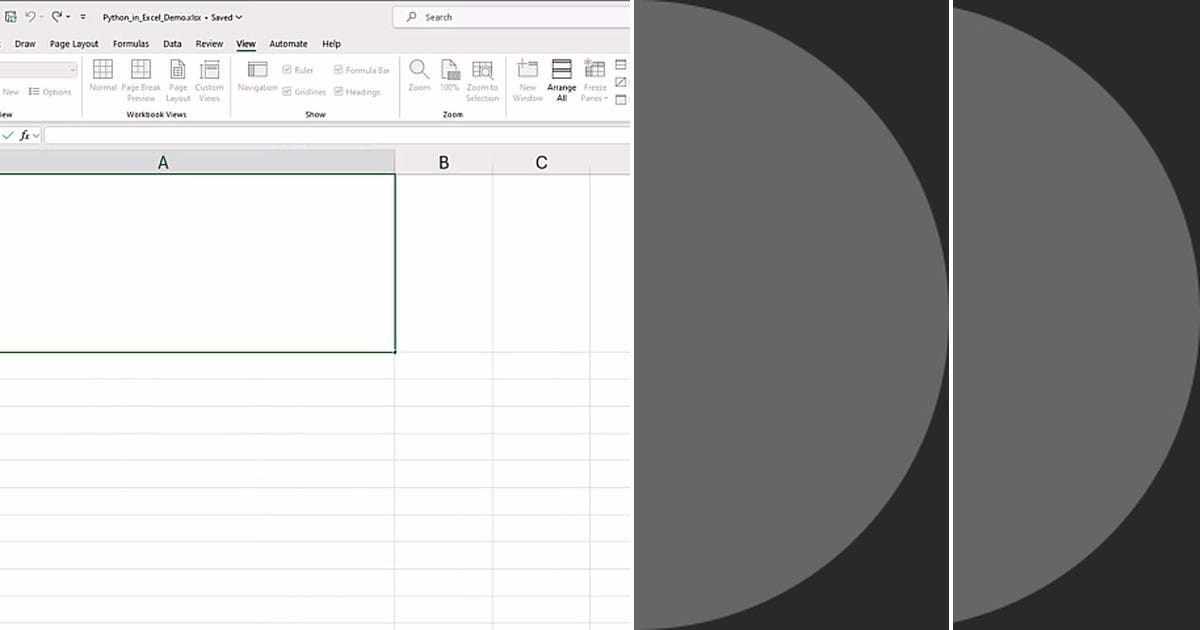Switch to Page Layout view
Viewport: 1200px width, 630px height.
click(177, 79)
